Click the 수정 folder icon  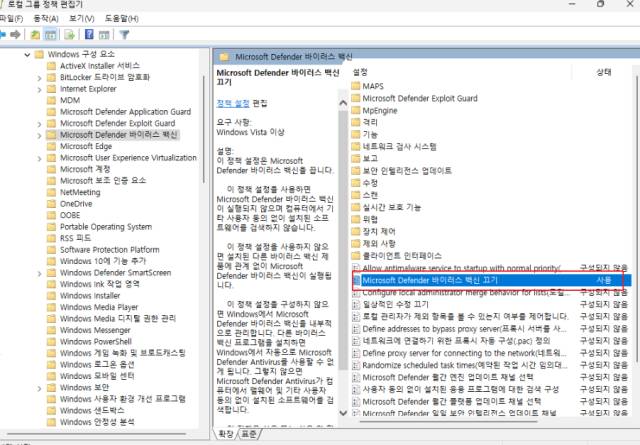356,183
